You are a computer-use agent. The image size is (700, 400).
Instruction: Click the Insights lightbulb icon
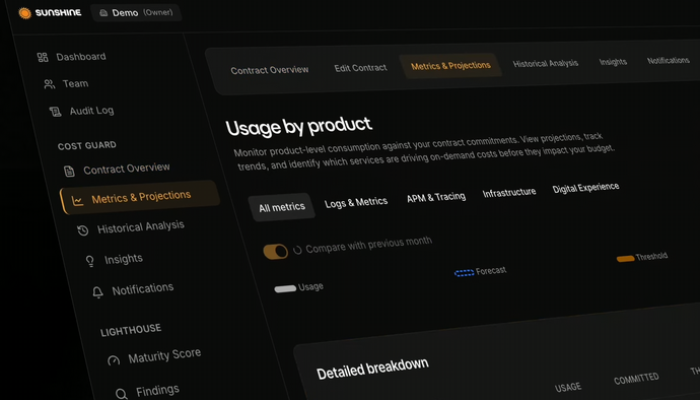tap(90, 261)
